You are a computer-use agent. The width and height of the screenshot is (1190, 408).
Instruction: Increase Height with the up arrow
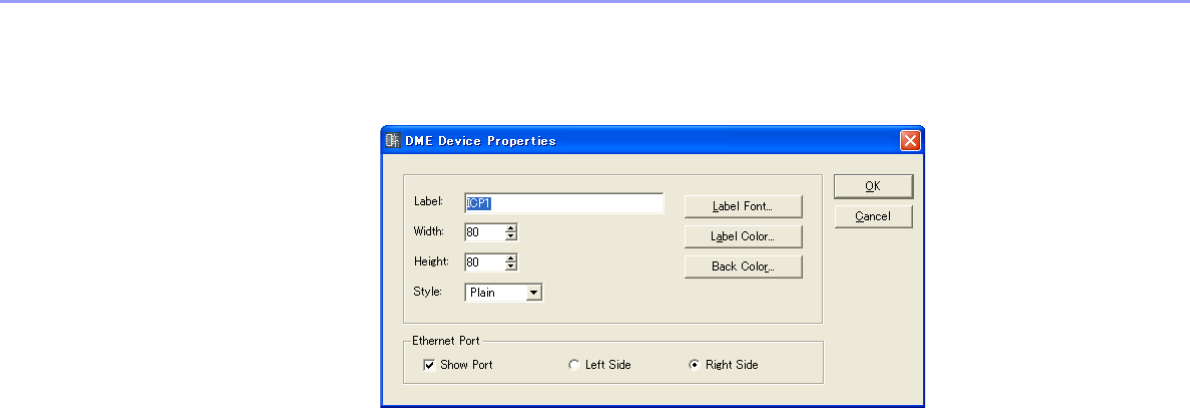(x=511, y=258)
